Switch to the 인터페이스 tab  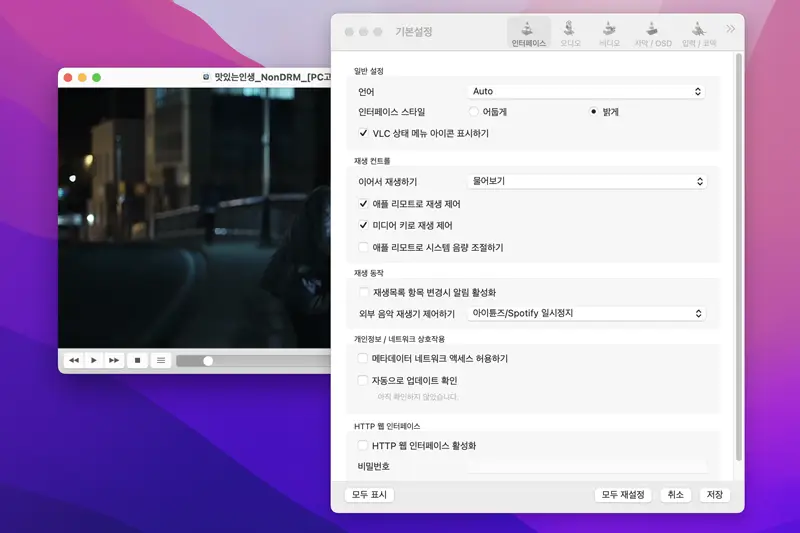(x=528, y=32)
